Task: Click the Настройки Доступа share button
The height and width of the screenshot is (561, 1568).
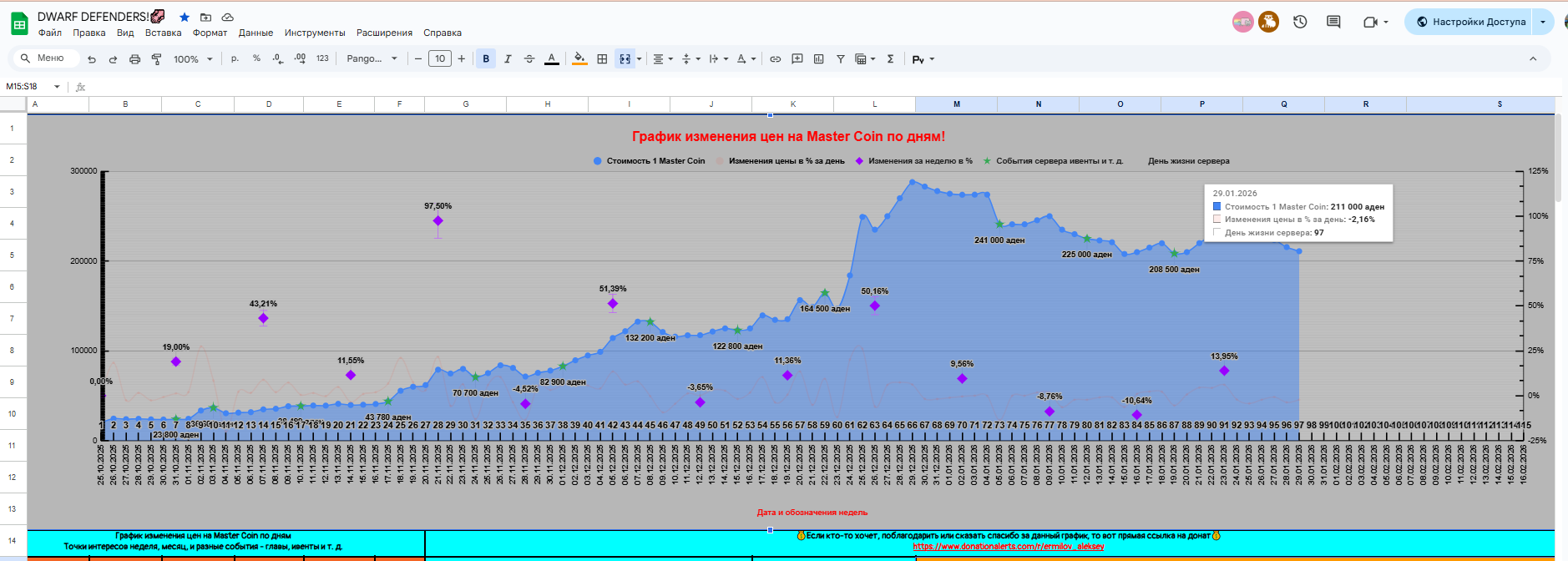Action: (x=1469, y=23)
